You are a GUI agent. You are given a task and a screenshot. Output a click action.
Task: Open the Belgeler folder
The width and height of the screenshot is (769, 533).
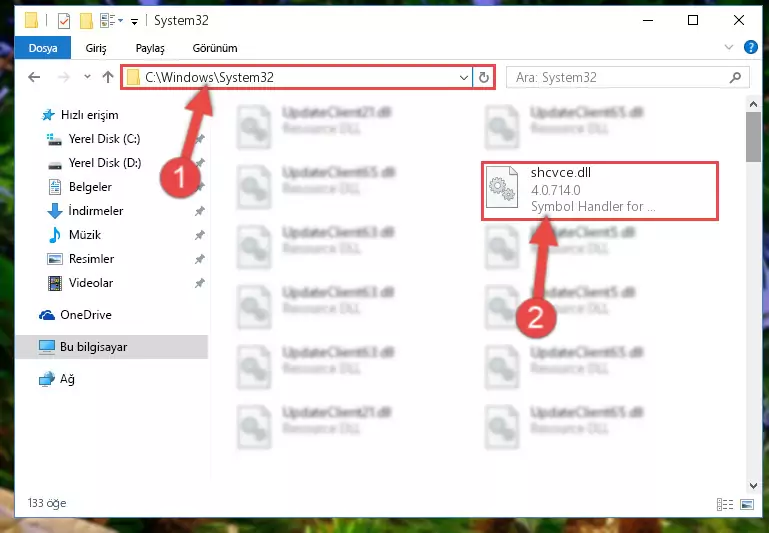[x=90, y=187]
